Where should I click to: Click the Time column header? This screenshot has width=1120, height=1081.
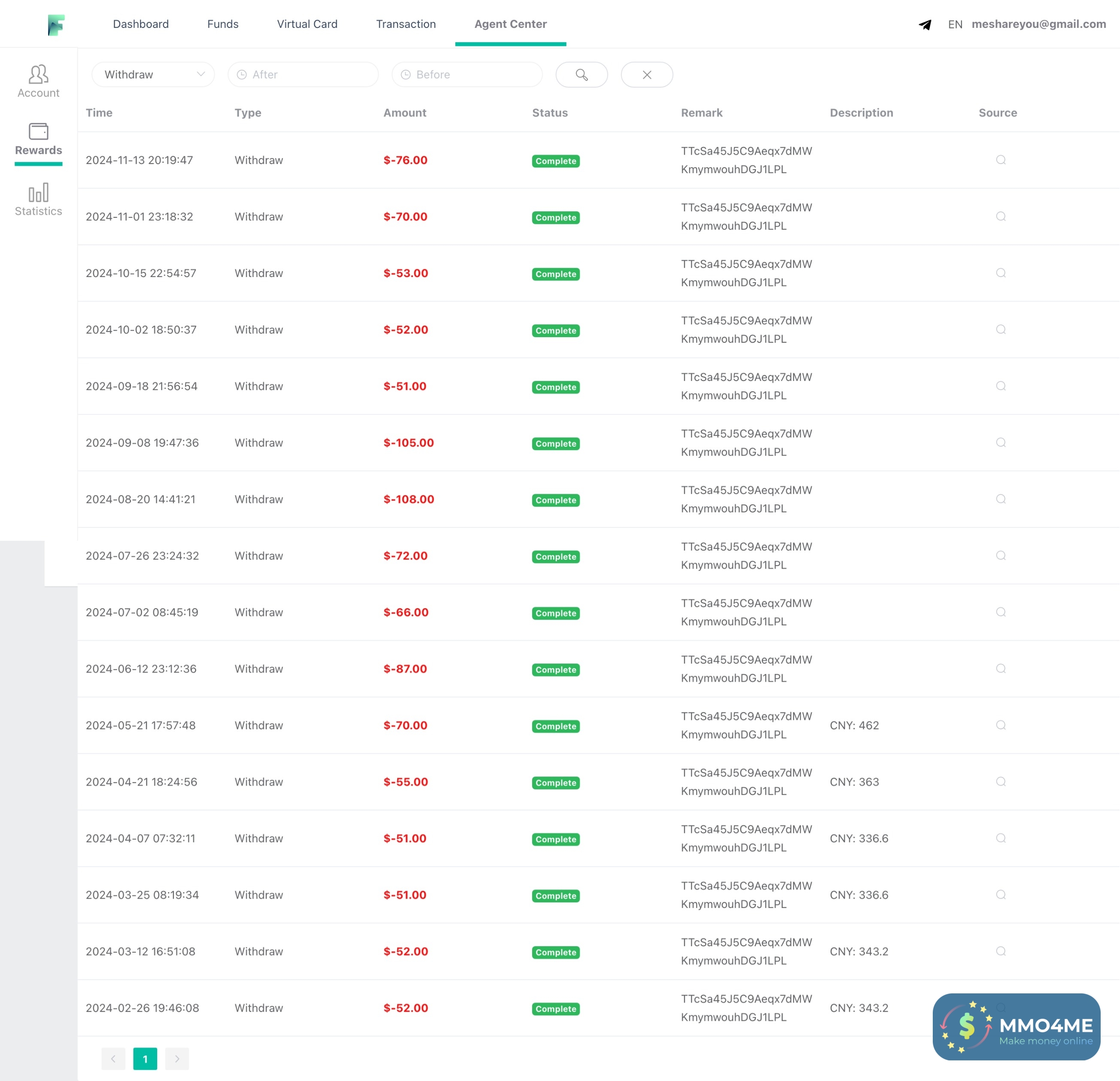click(x=99, y=113)
